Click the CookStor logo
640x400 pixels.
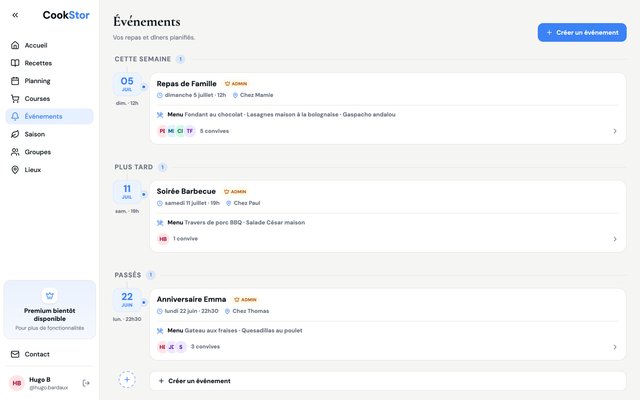[x=66, y=15]
